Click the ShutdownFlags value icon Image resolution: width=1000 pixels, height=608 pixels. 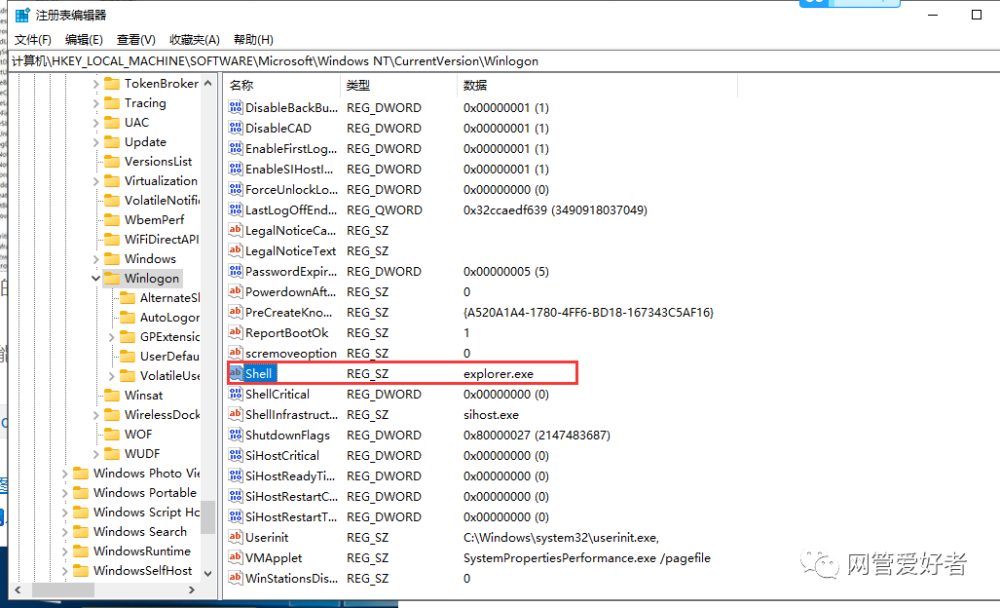pos(235,434)
